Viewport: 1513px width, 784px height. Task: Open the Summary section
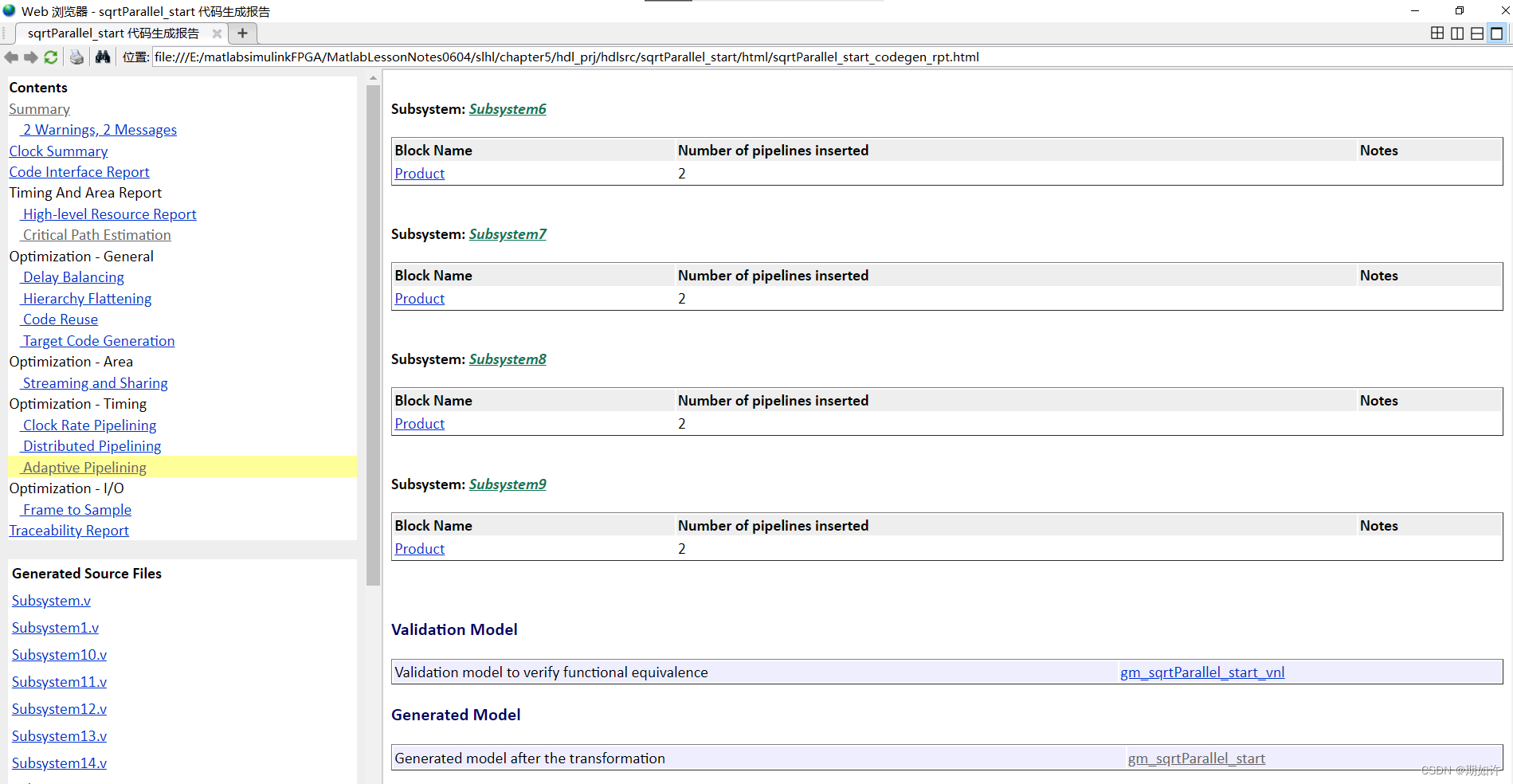39,108
